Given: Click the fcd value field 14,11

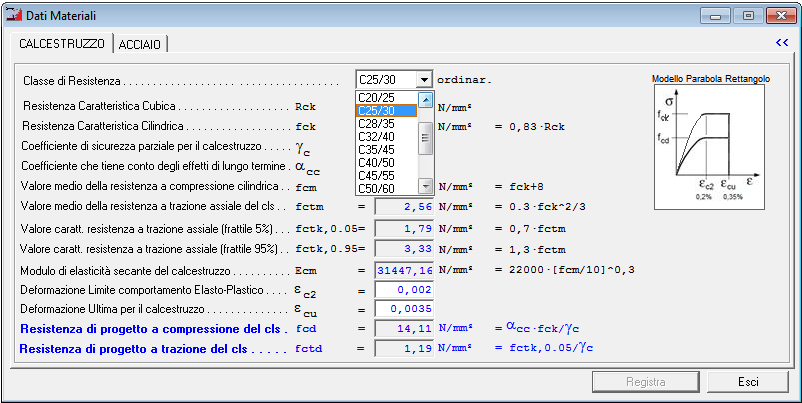Looking at the screenshot, I should 404,329.
